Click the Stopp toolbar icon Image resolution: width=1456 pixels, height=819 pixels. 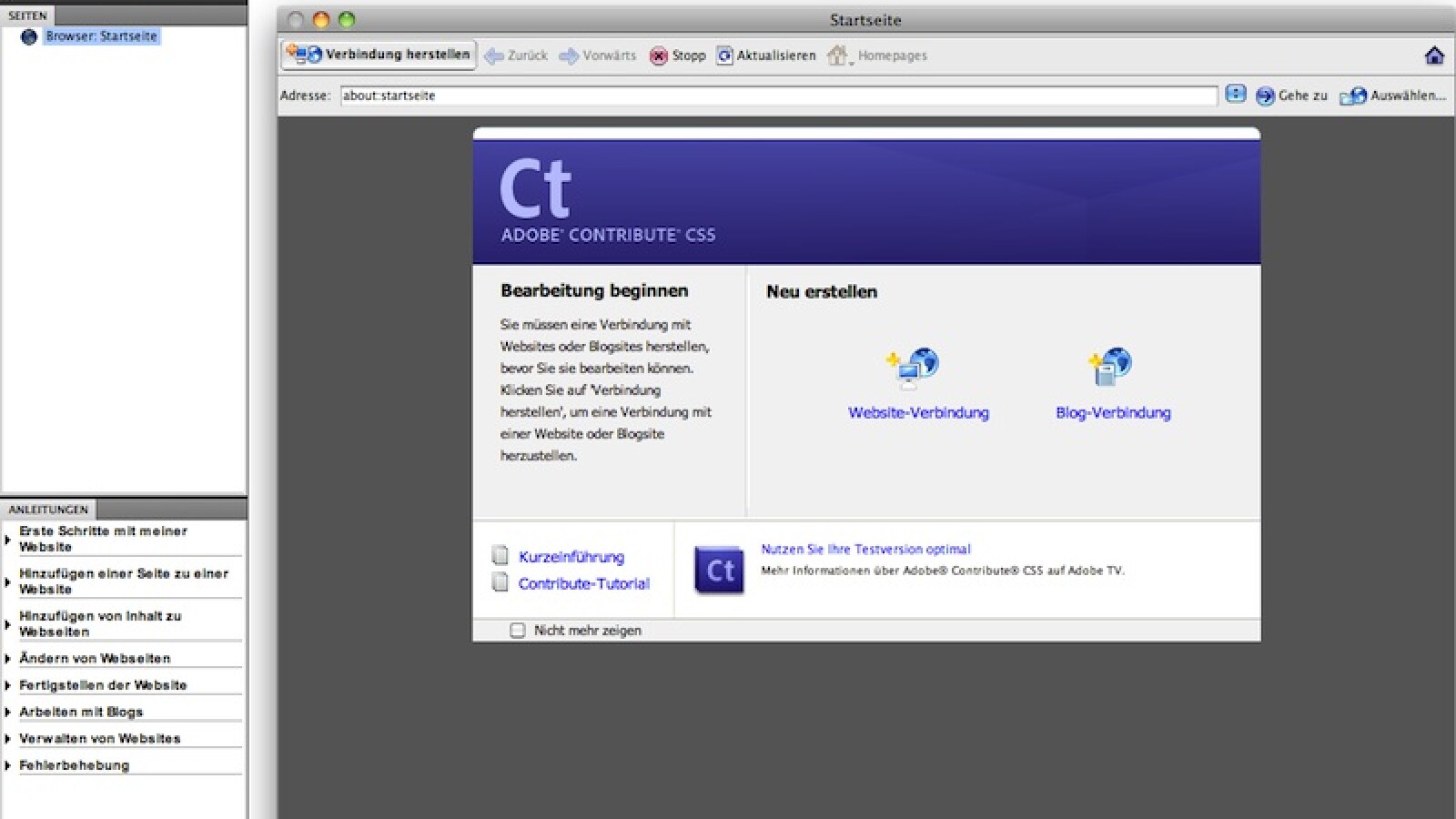pyautogui.click(x=659, y=55)
